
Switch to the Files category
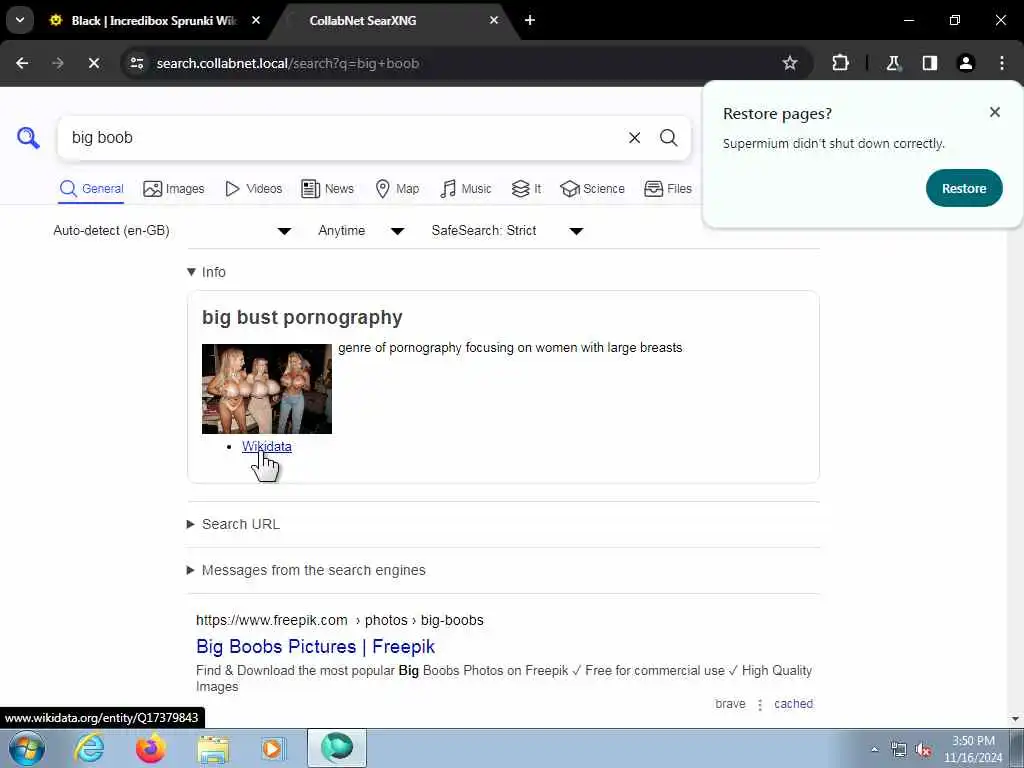tap(667, 189)
